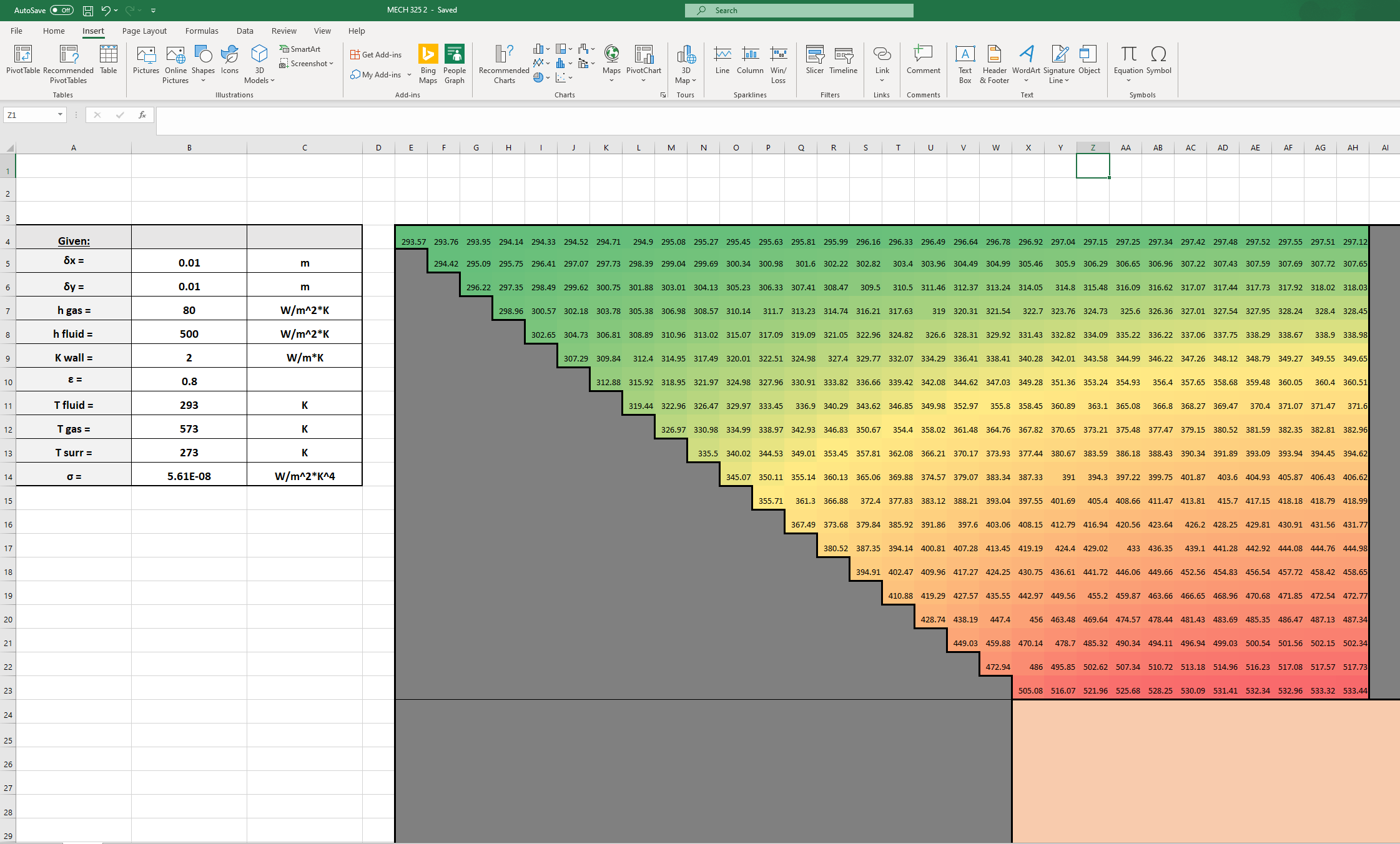This screenshot has height=844, width=1400.
Task: Expand the Shapes dropdown
Action: coord(203,81)
